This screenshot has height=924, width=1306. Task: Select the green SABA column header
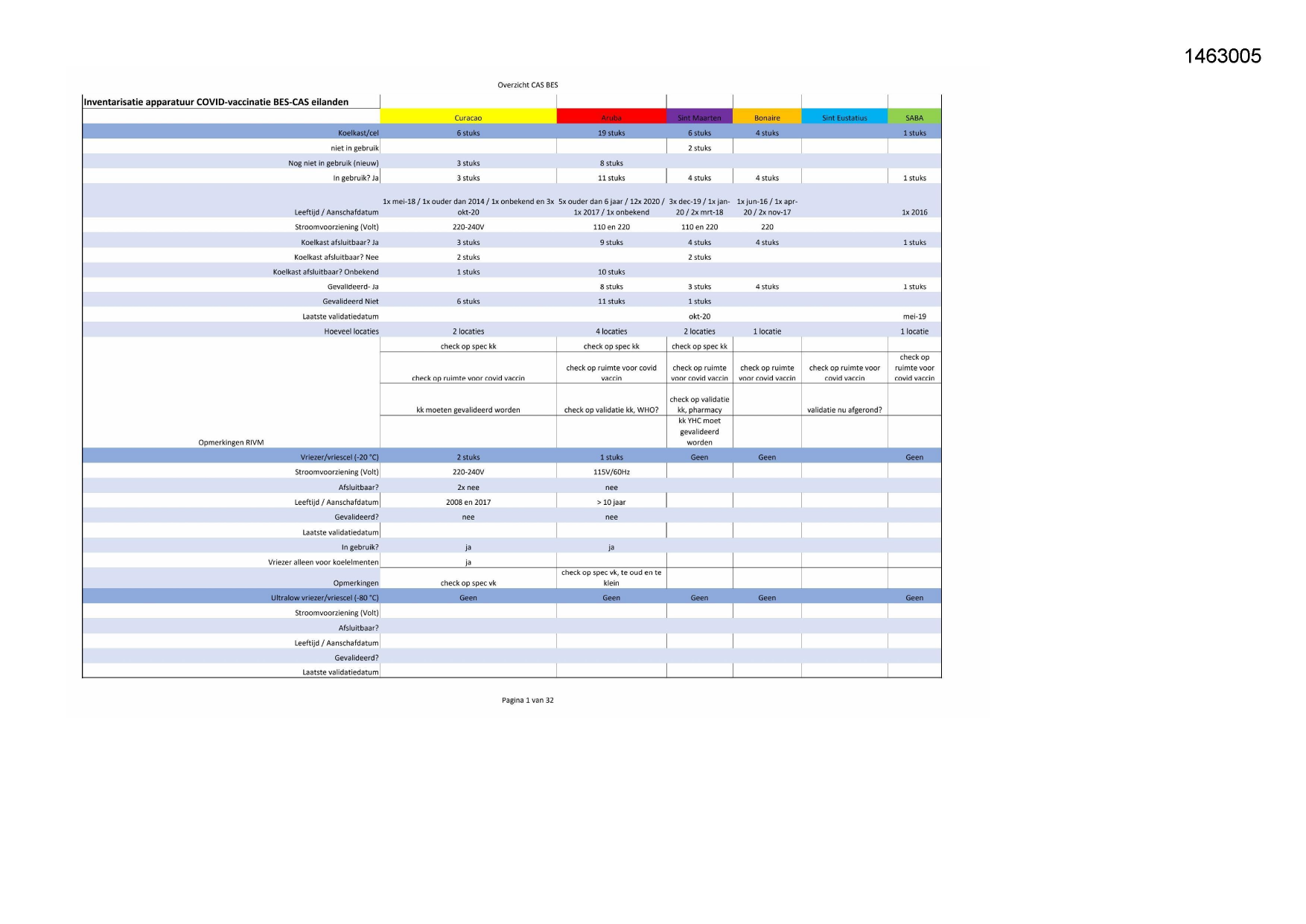click(914, 118)
